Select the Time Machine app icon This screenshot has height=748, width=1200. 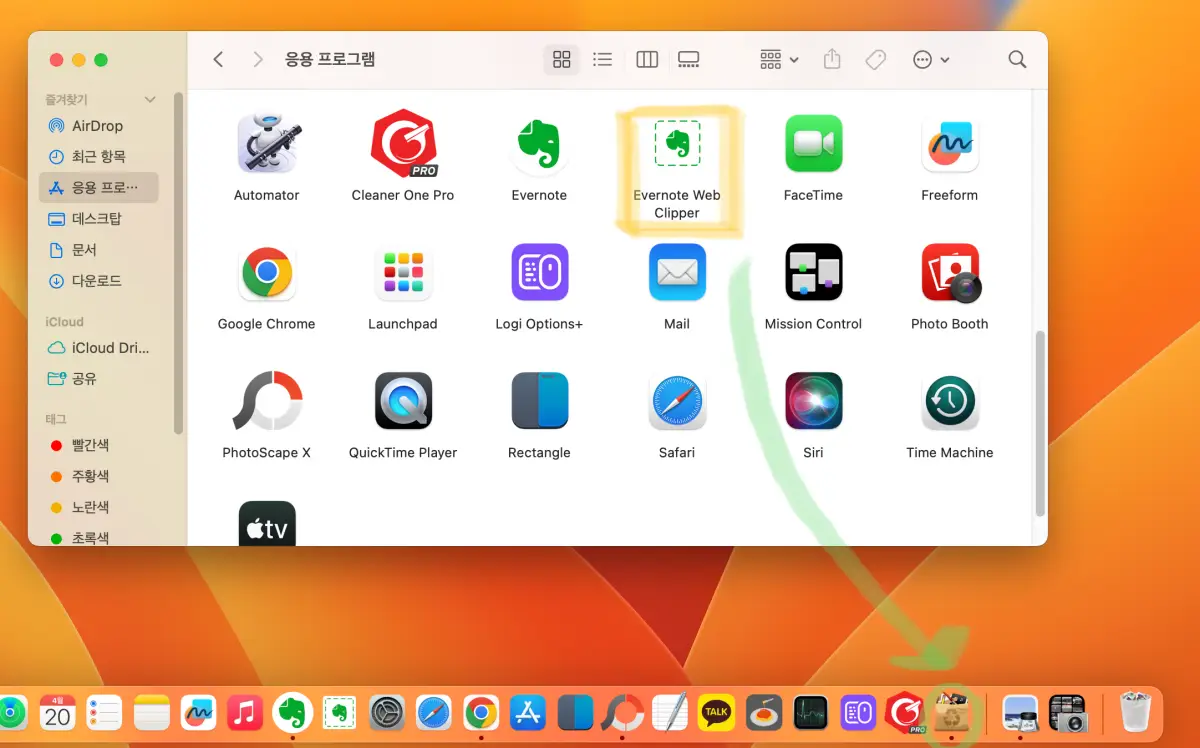click(x=950, y=400)
